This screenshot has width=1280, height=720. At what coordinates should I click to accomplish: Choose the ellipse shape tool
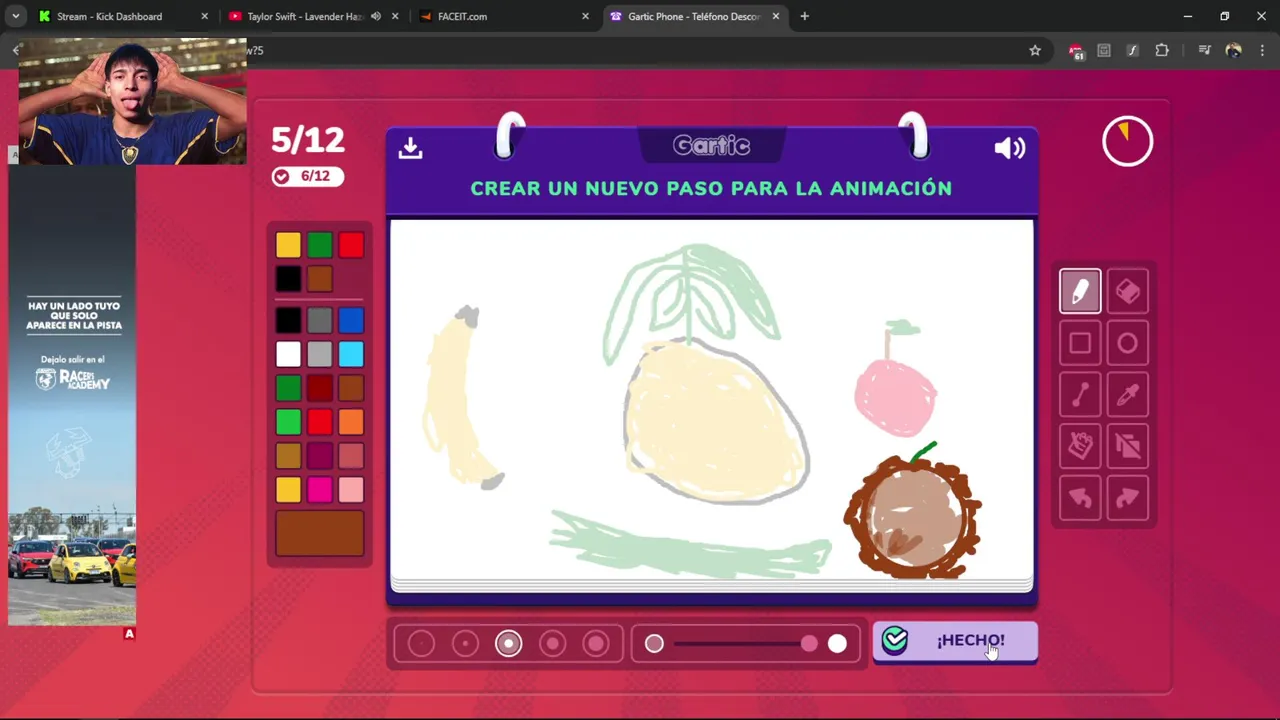[x=1128, y=344]
